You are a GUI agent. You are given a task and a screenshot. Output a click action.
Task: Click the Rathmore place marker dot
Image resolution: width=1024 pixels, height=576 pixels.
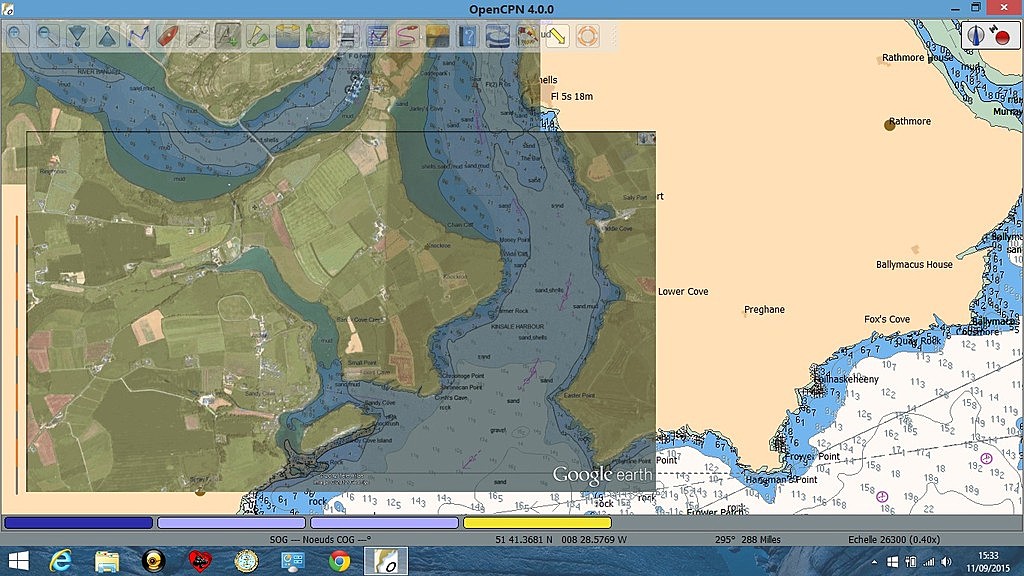pyautogui.click(x=889, y=125)
